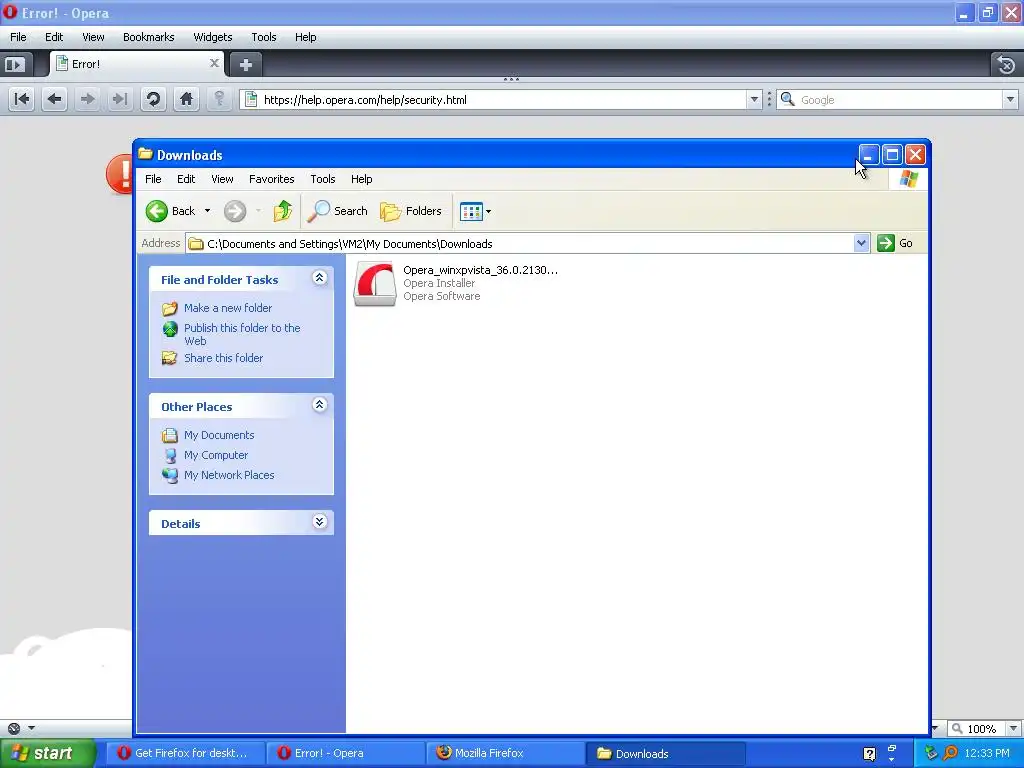Select the Opera installer file icon
1024x768 pixels.
375,284
